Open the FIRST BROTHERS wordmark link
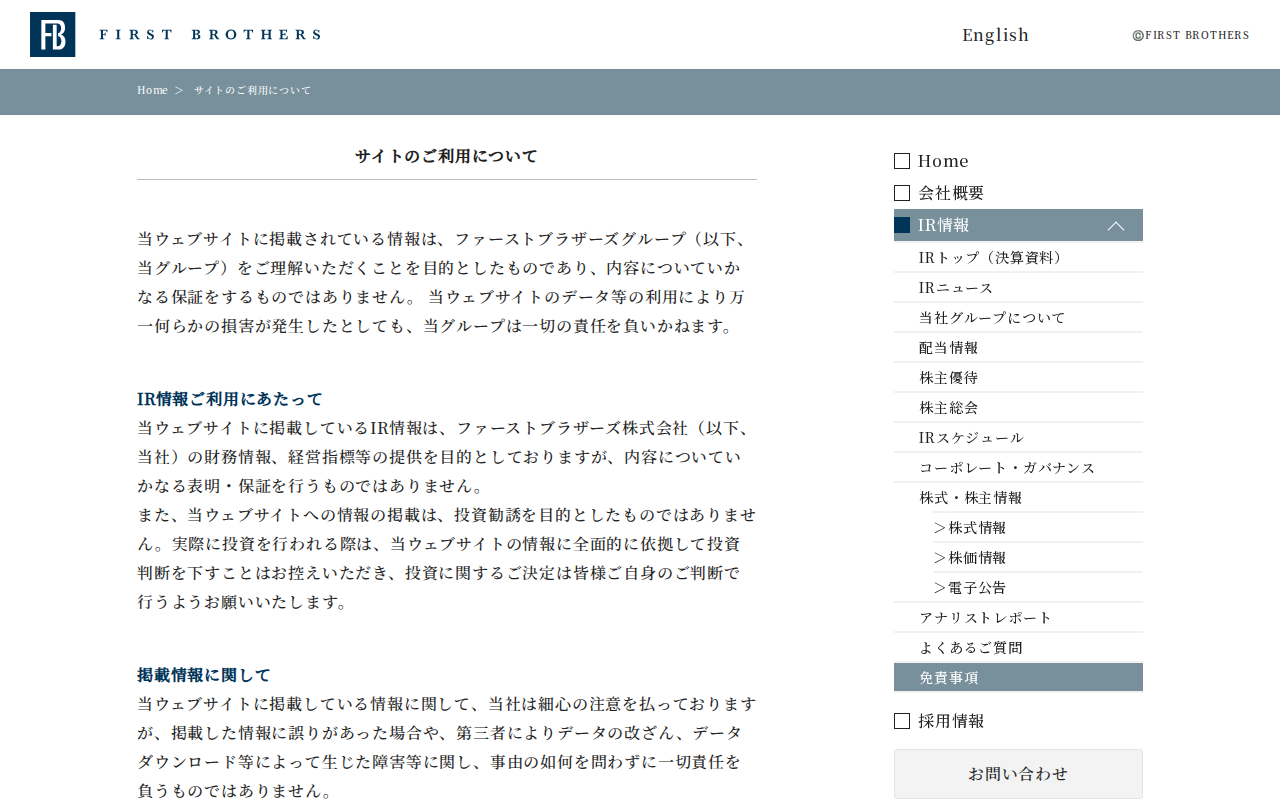Image resolution: width=1280 pixels, height=800 pixels. pos(210,34)
